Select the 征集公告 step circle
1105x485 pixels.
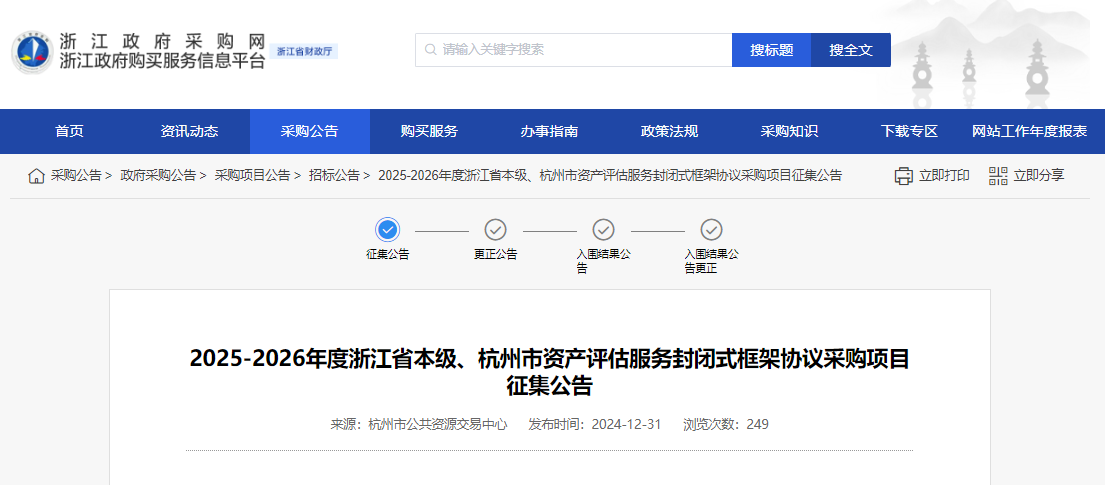(388, 229)
